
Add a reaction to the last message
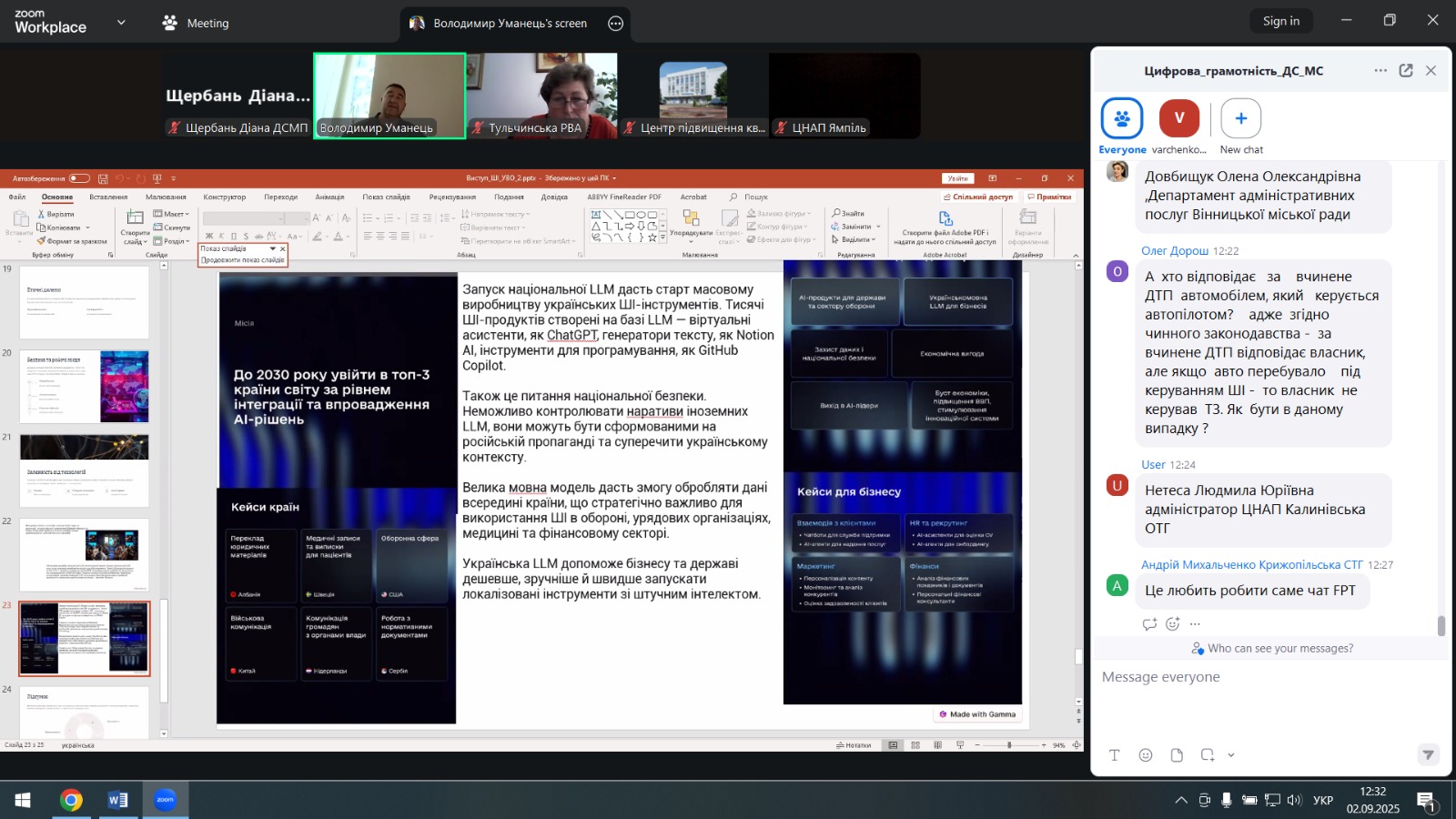point(1172,623)
